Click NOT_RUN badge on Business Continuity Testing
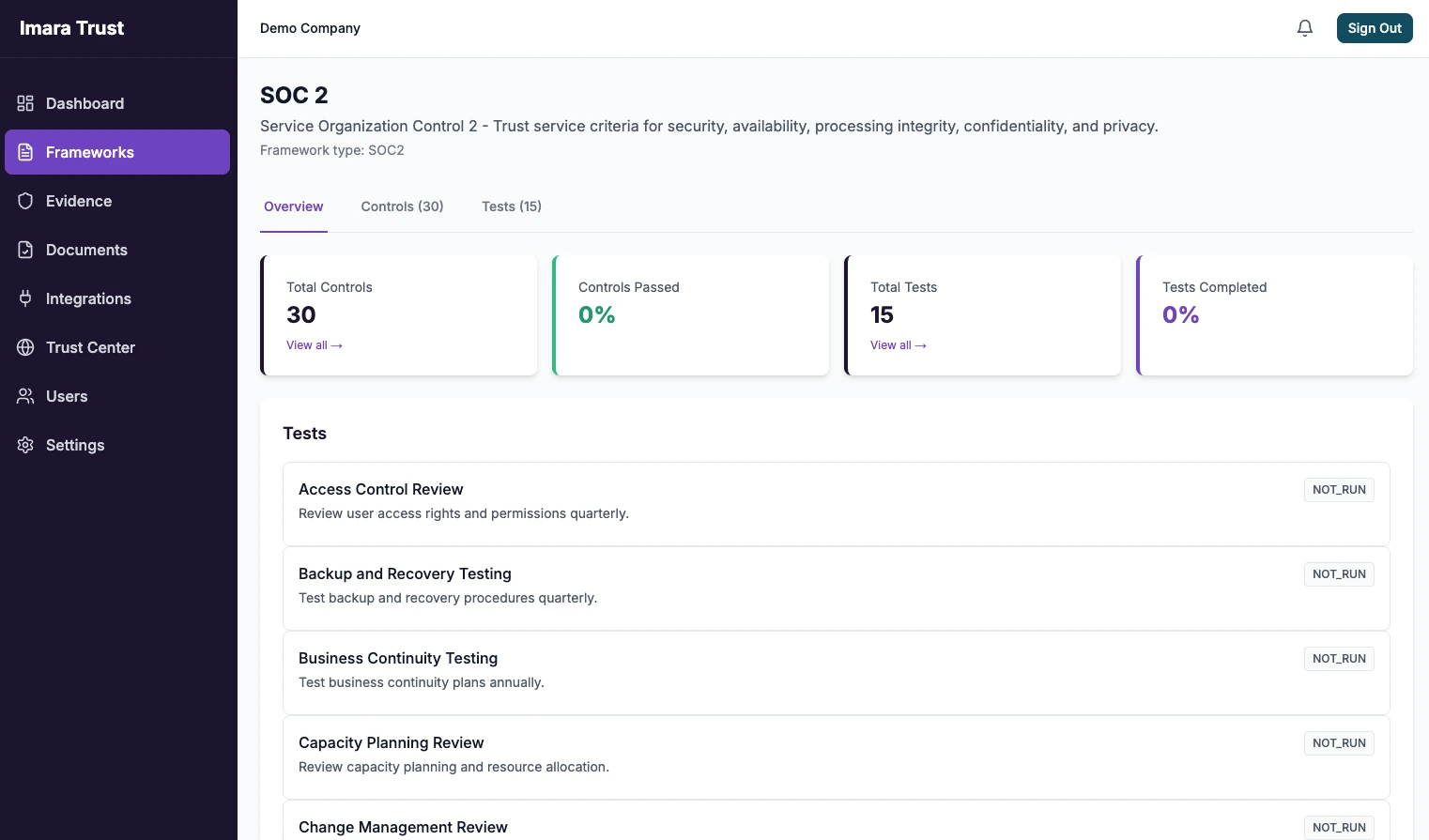 coord(1338,659)
